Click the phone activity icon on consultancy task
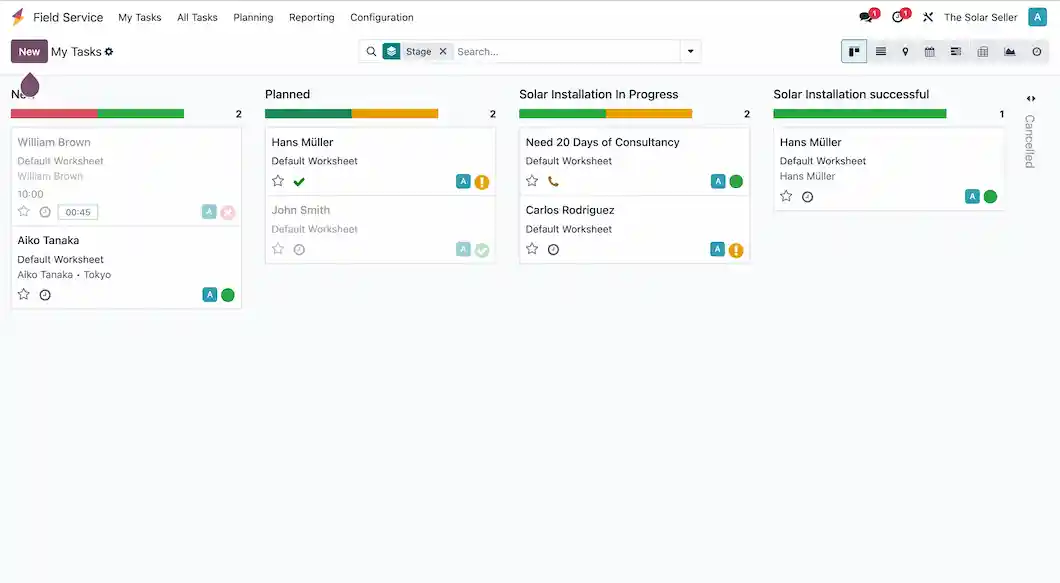The width and height of the screenshot is (1060, 583). (x=554, y=182)
